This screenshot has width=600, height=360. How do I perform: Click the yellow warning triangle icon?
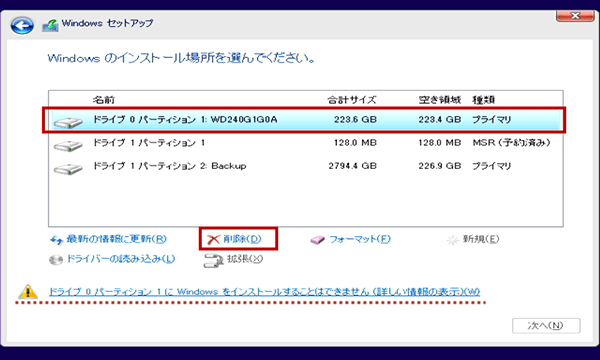pyautogui.click(x=28, y=292)
